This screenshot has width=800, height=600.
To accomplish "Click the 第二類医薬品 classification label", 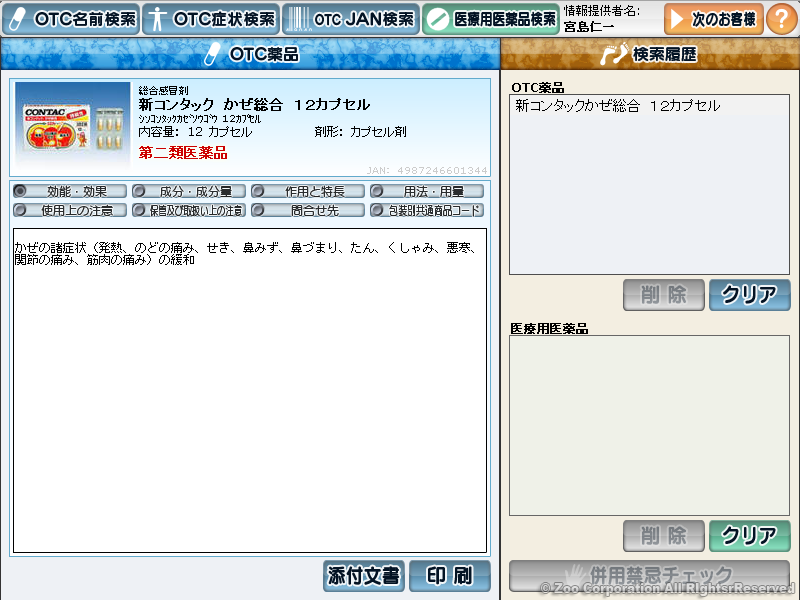I will point(183,153).
